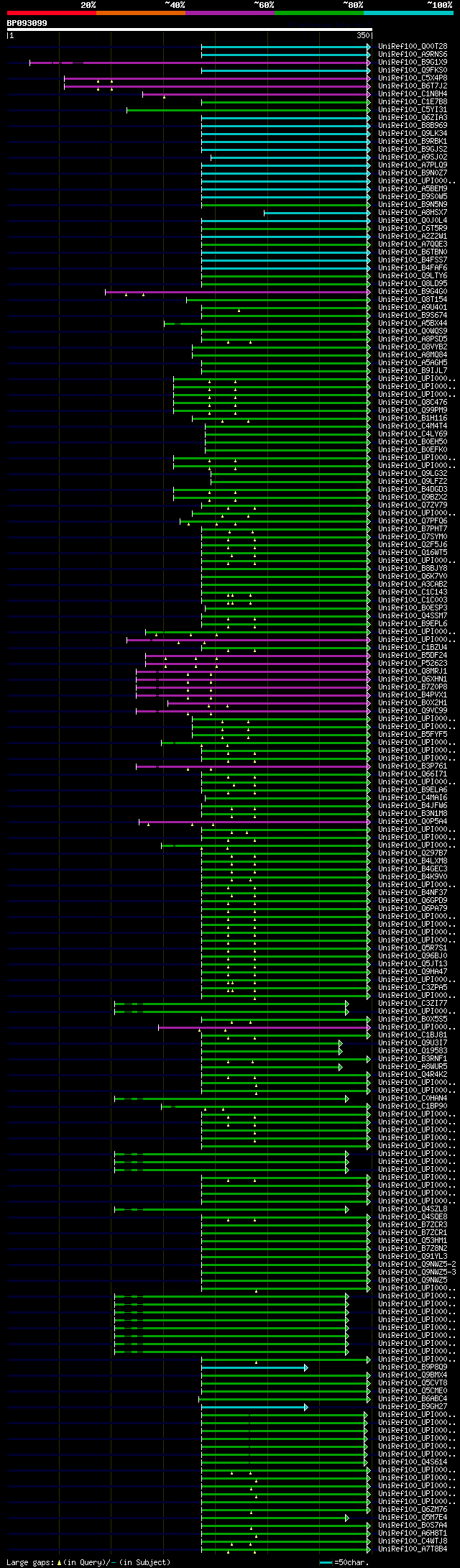Screen dimensions: 460x1568
Task: Click the white query sequence bar
Action: click(190, 29)
